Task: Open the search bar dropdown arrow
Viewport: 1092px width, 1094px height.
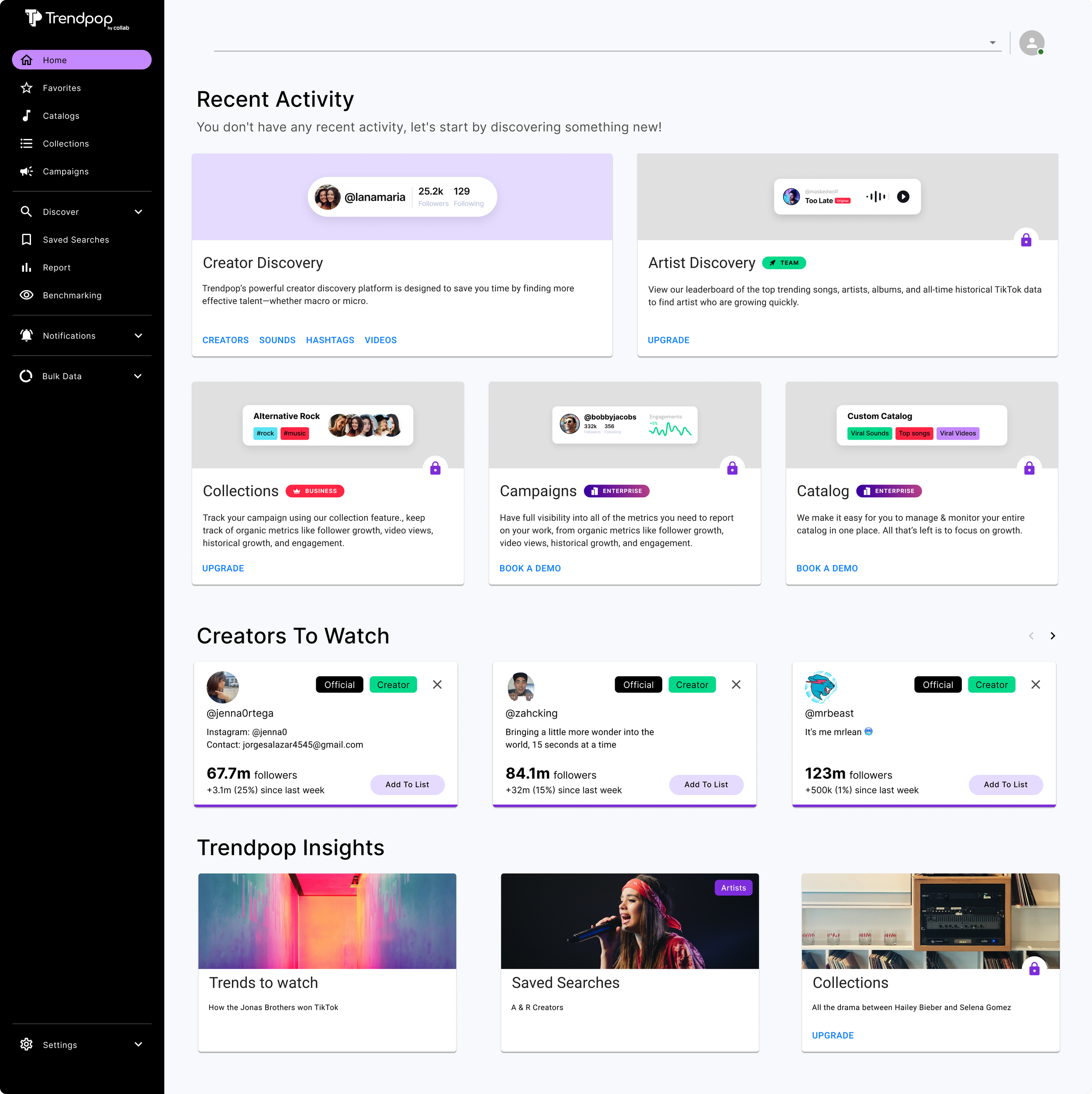Action: click(x=992, y=42)
